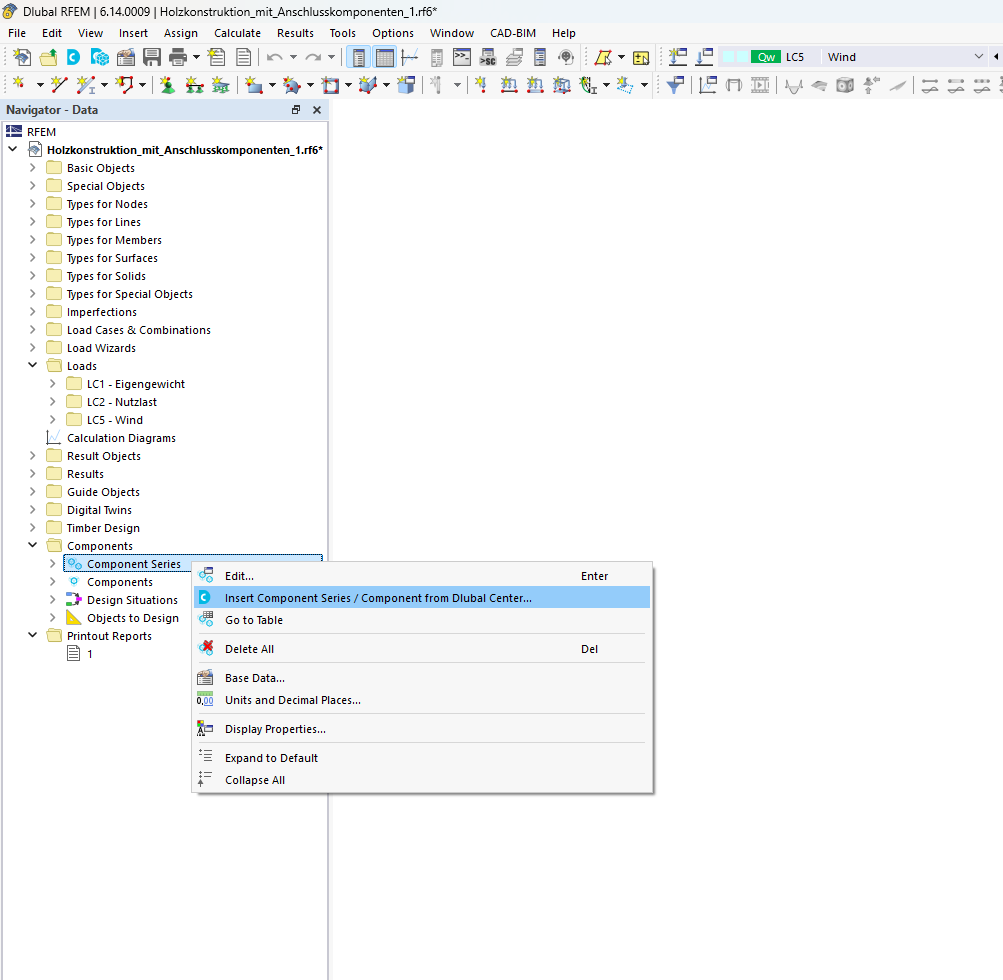
Task: Undock the Navigator panel
Action: [296, 110]
